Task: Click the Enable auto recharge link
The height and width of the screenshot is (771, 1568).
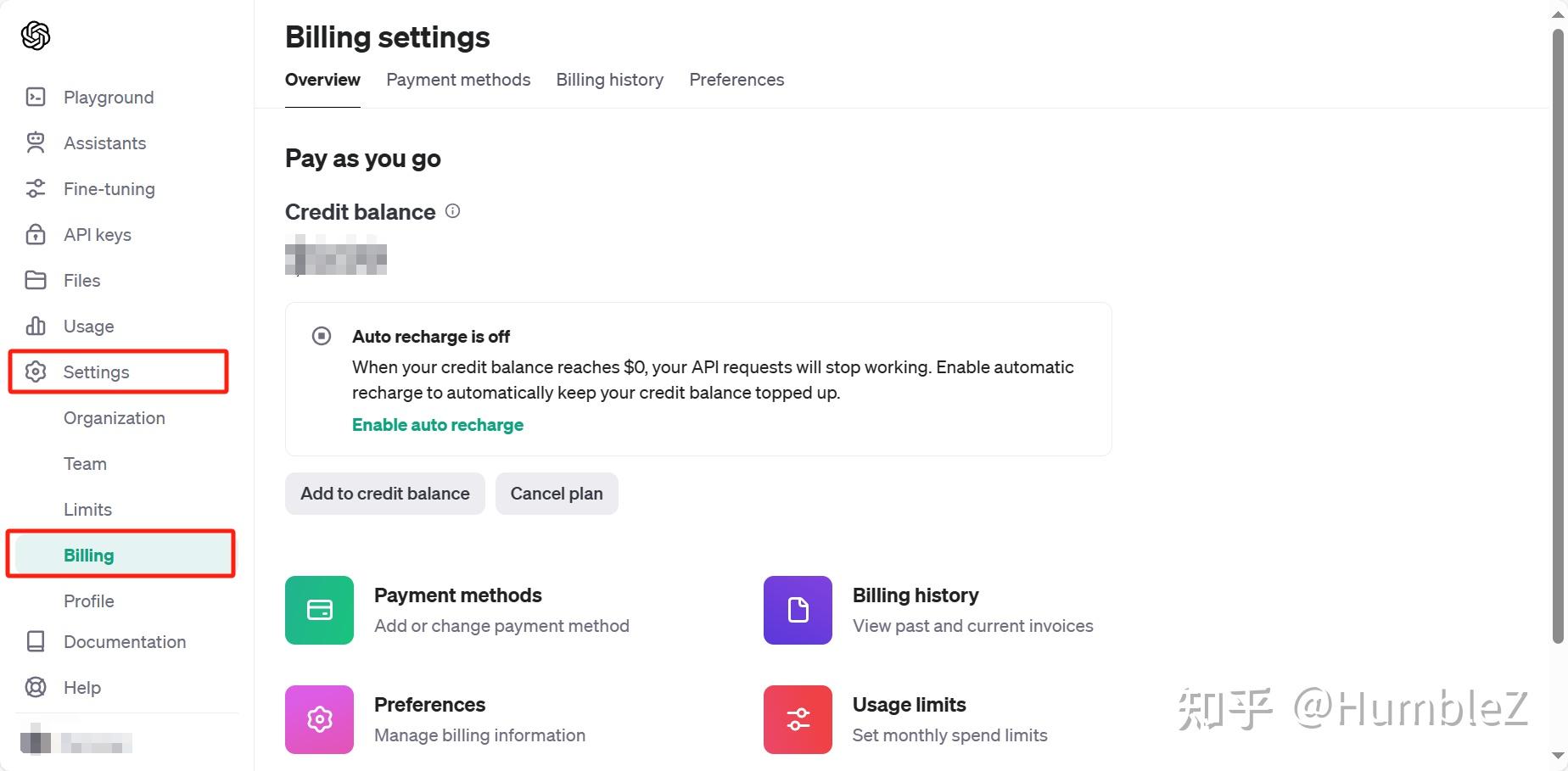Action: tap(438, 425)
